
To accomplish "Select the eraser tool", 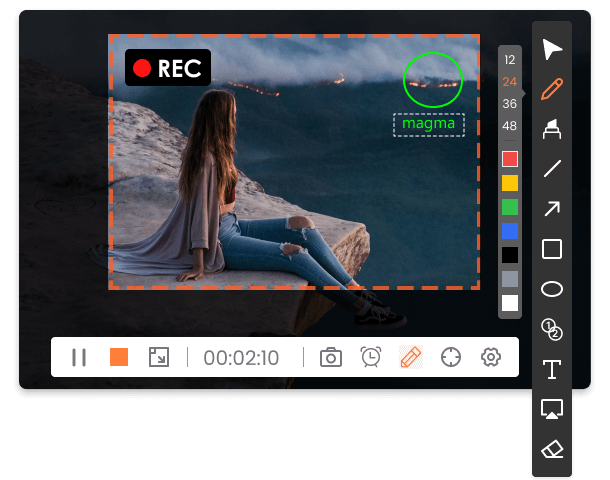I will click(x=552, y=449).
